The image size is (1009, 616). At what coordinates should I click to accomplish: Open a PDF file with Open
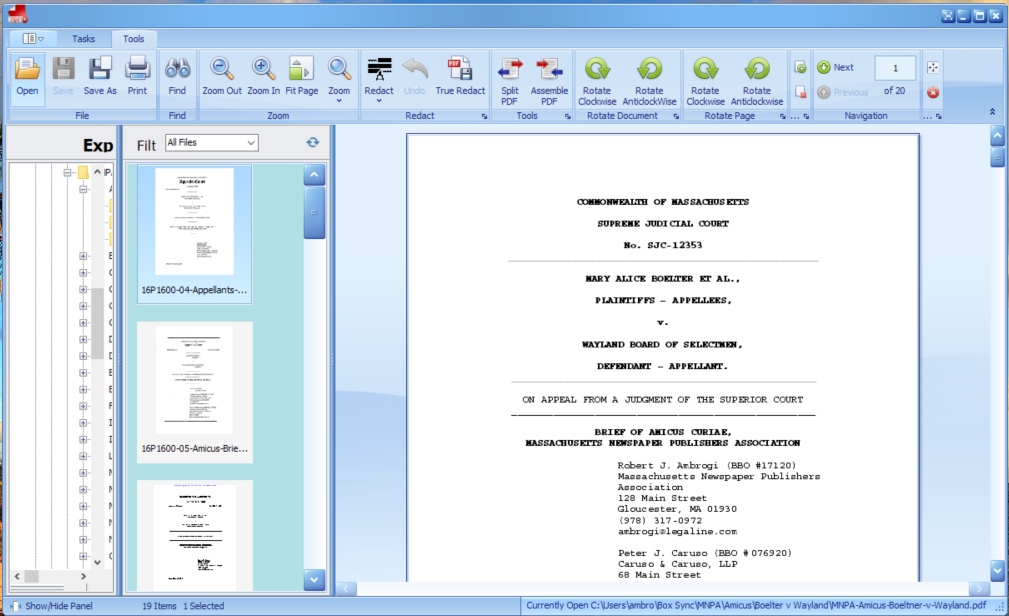click(x=27, y=77)
